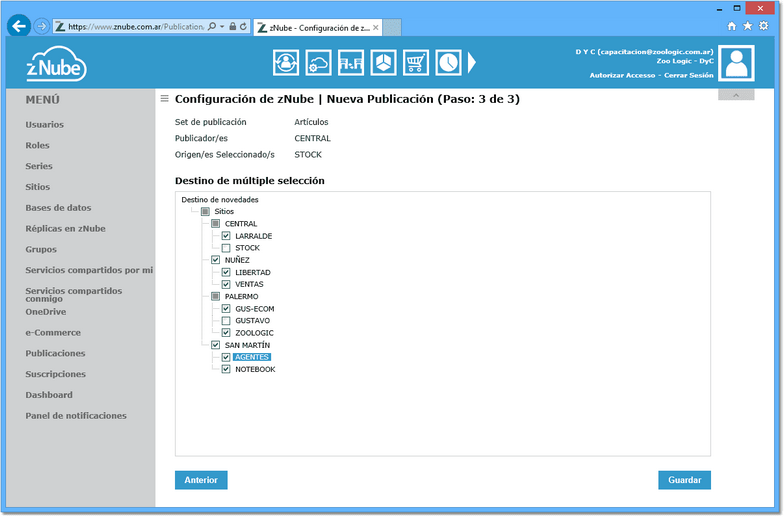Open e-Commerce menu item
This screenshot has height=517, width=784.
[x=53, y=332]
